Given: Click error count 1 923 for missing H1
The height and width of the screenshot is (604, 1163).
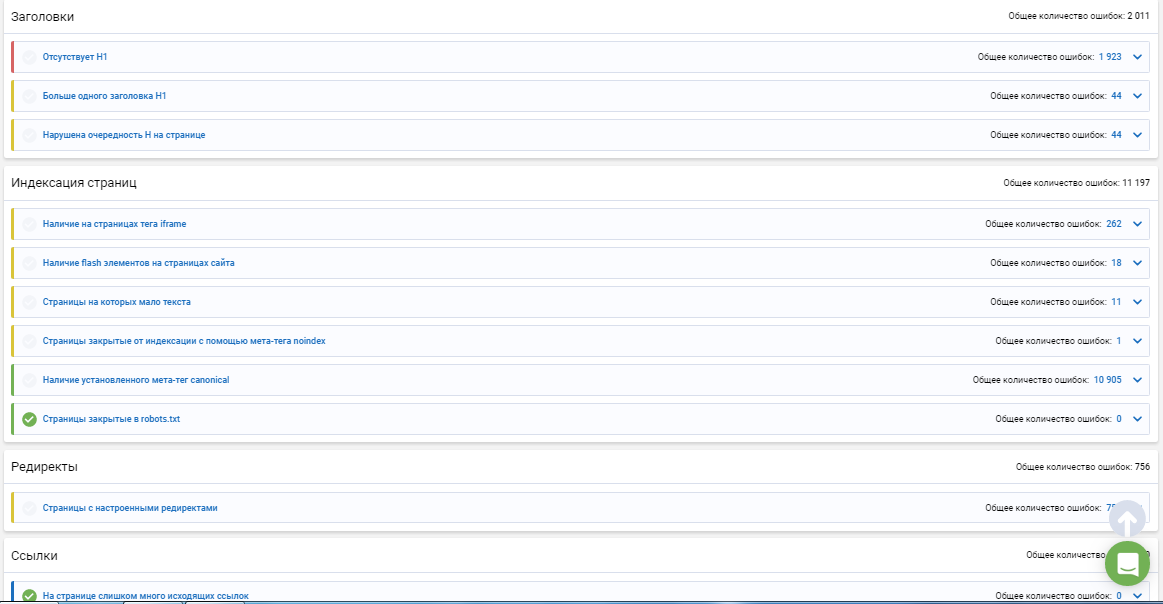Looking at the screenshot, I should click(1110, 57).
